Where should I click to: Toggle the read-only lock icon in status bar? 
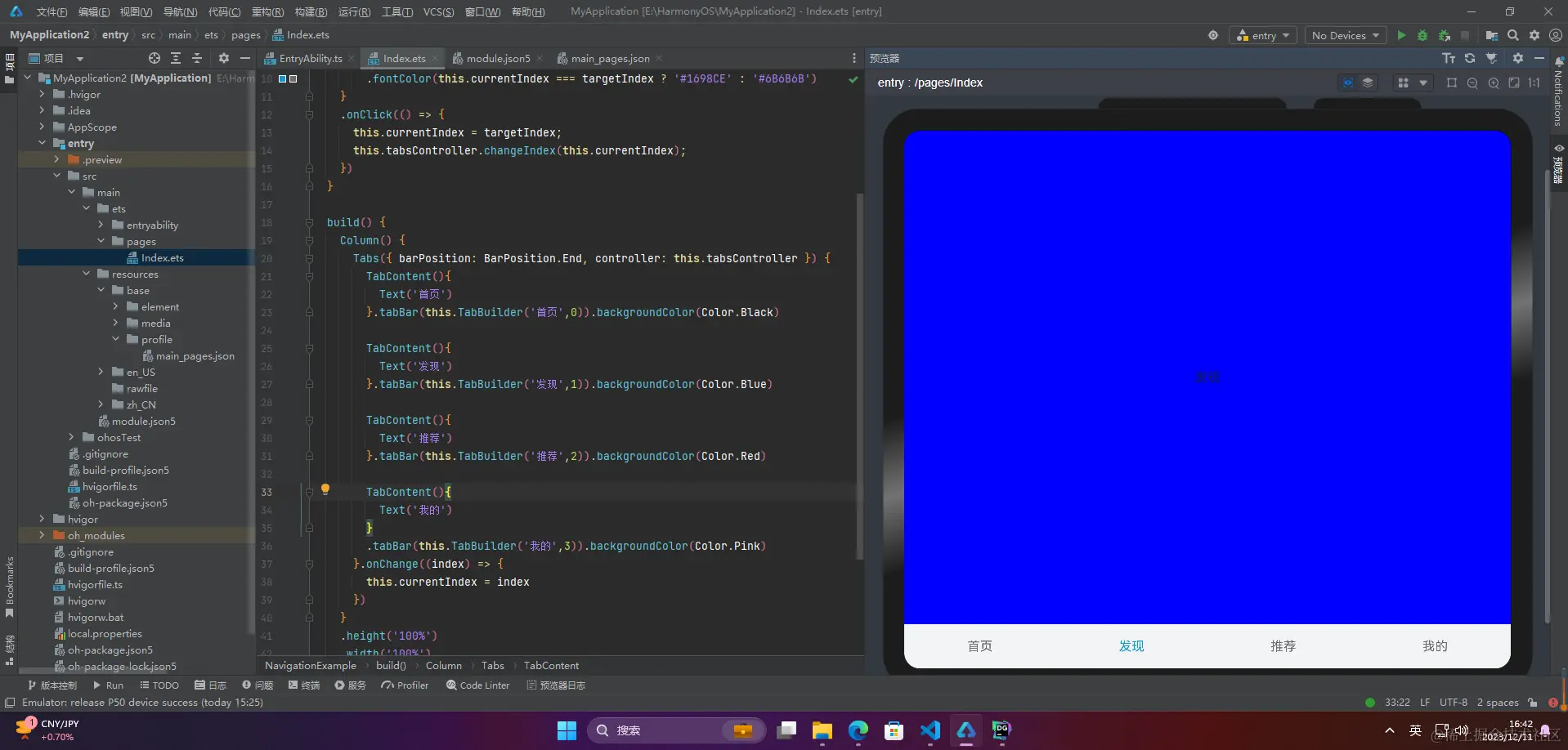coord(1533,703)
